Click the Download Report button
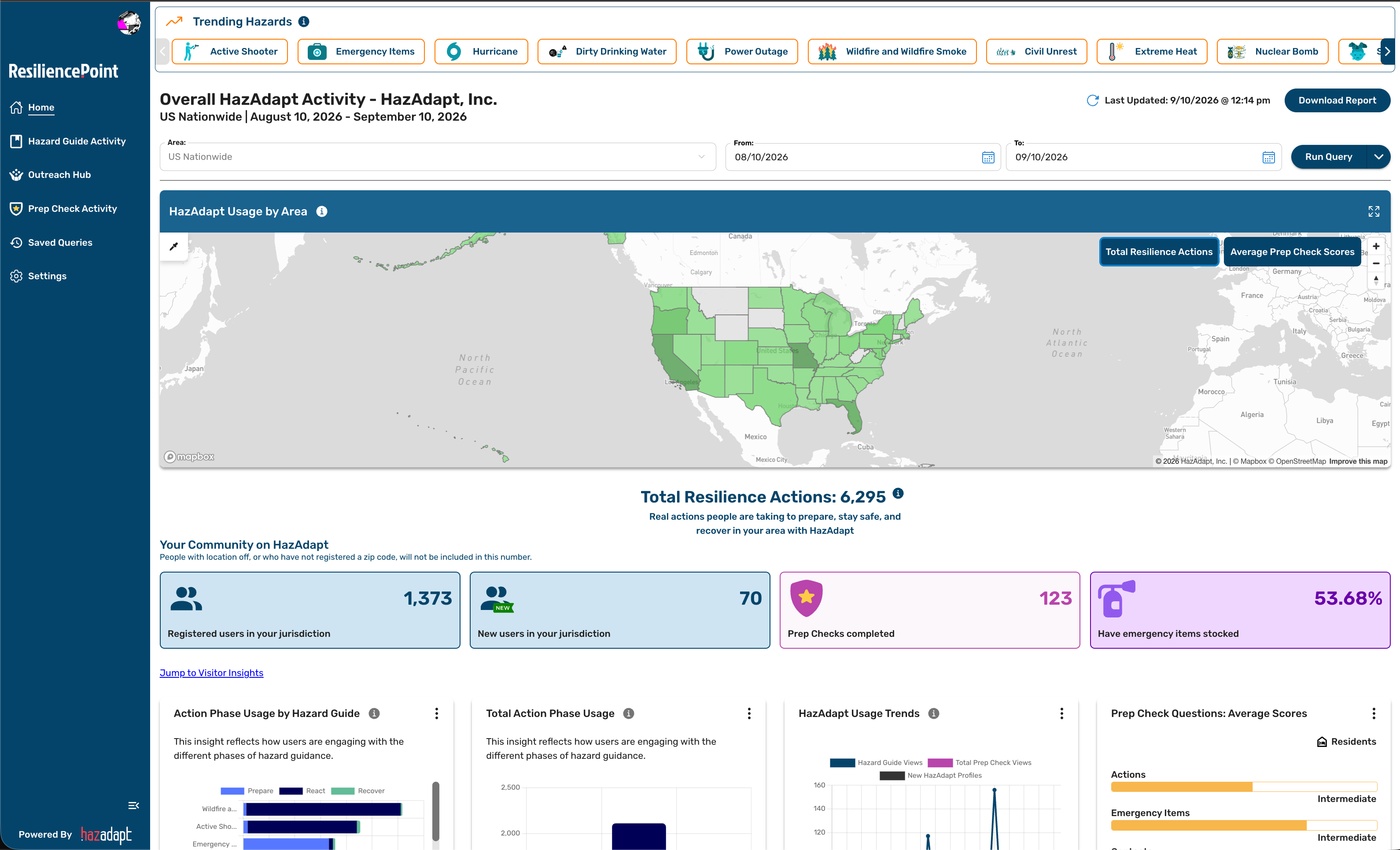The height and width of the screenshot is (850, 1400). (1337, 101)
